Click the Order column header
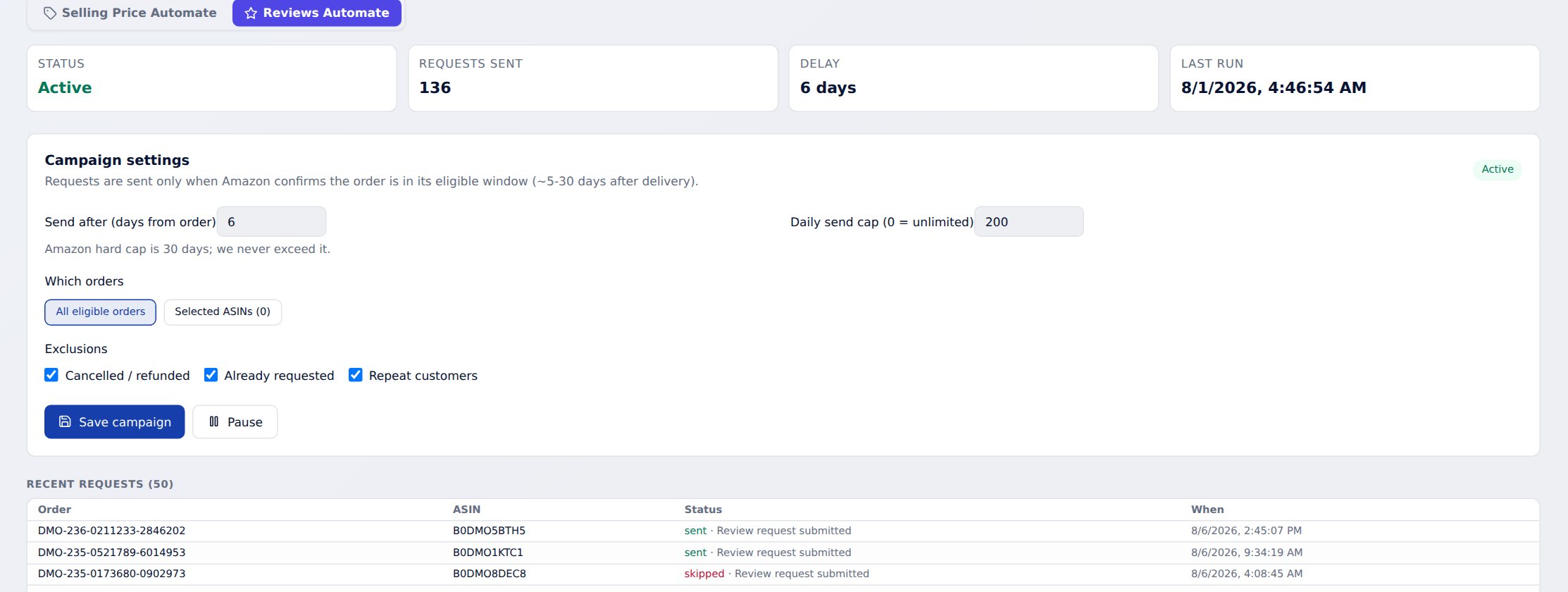1568x592 pixels. 54,510
